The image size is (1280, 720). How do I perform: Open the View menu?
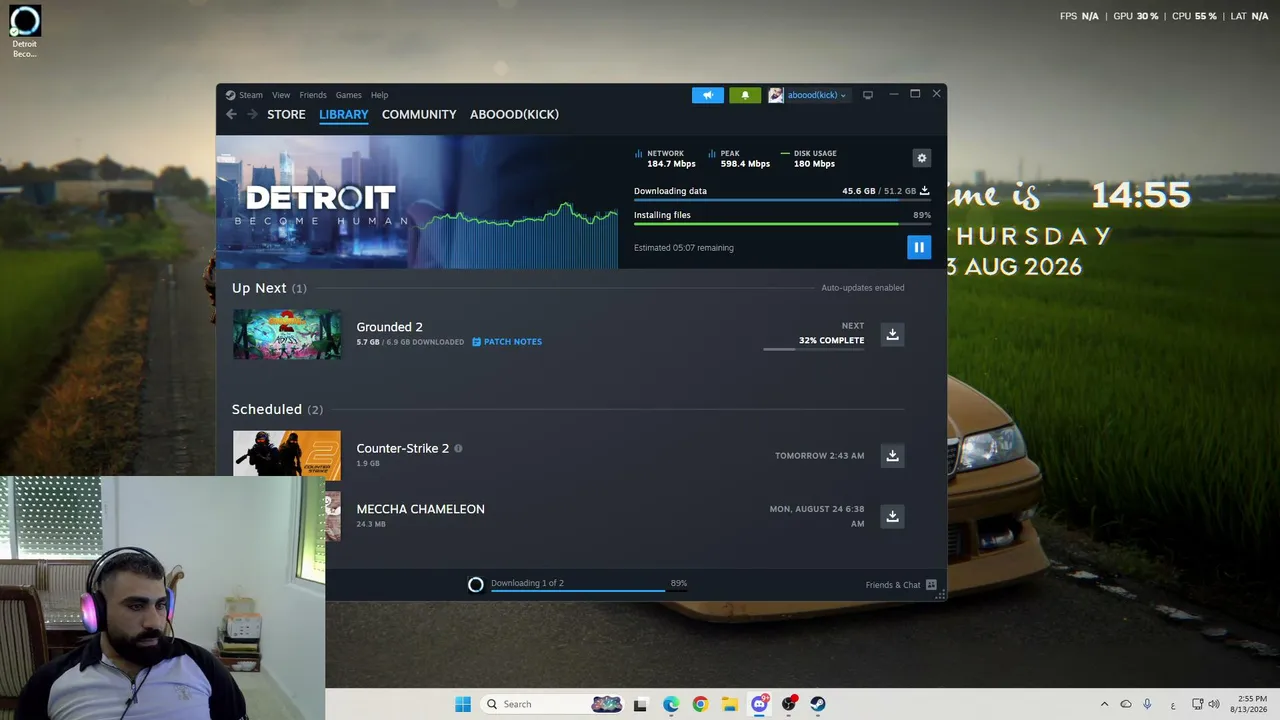[281, 95]
